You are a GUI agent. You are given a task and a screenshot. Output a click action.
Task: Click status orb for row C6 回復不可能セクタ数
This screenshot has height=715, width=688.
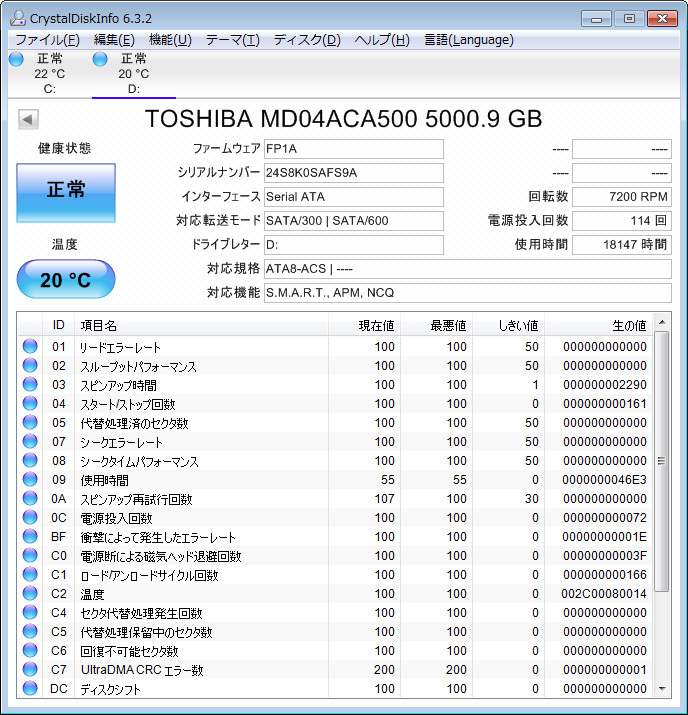click(x=30, y=650)
